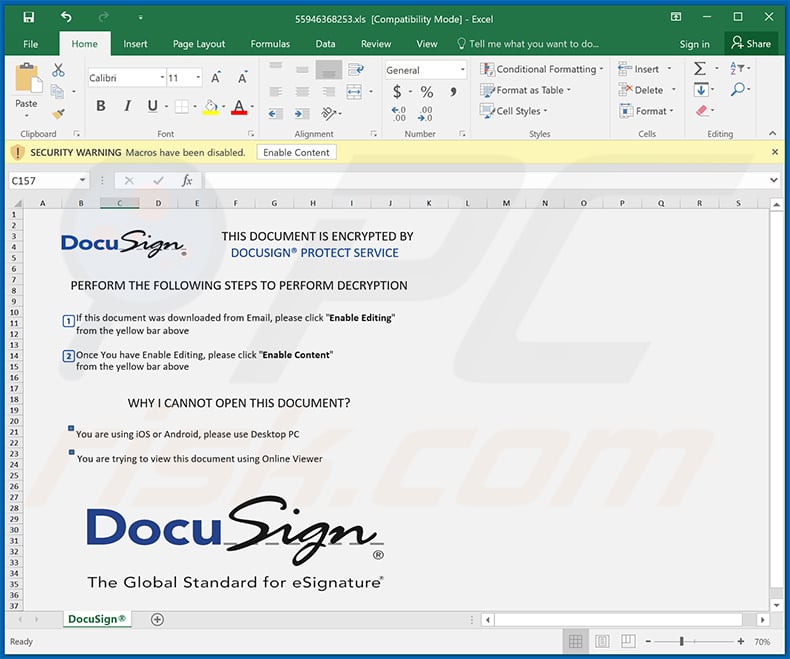Click the Find & Select magnifier icon

coord(738,90)
